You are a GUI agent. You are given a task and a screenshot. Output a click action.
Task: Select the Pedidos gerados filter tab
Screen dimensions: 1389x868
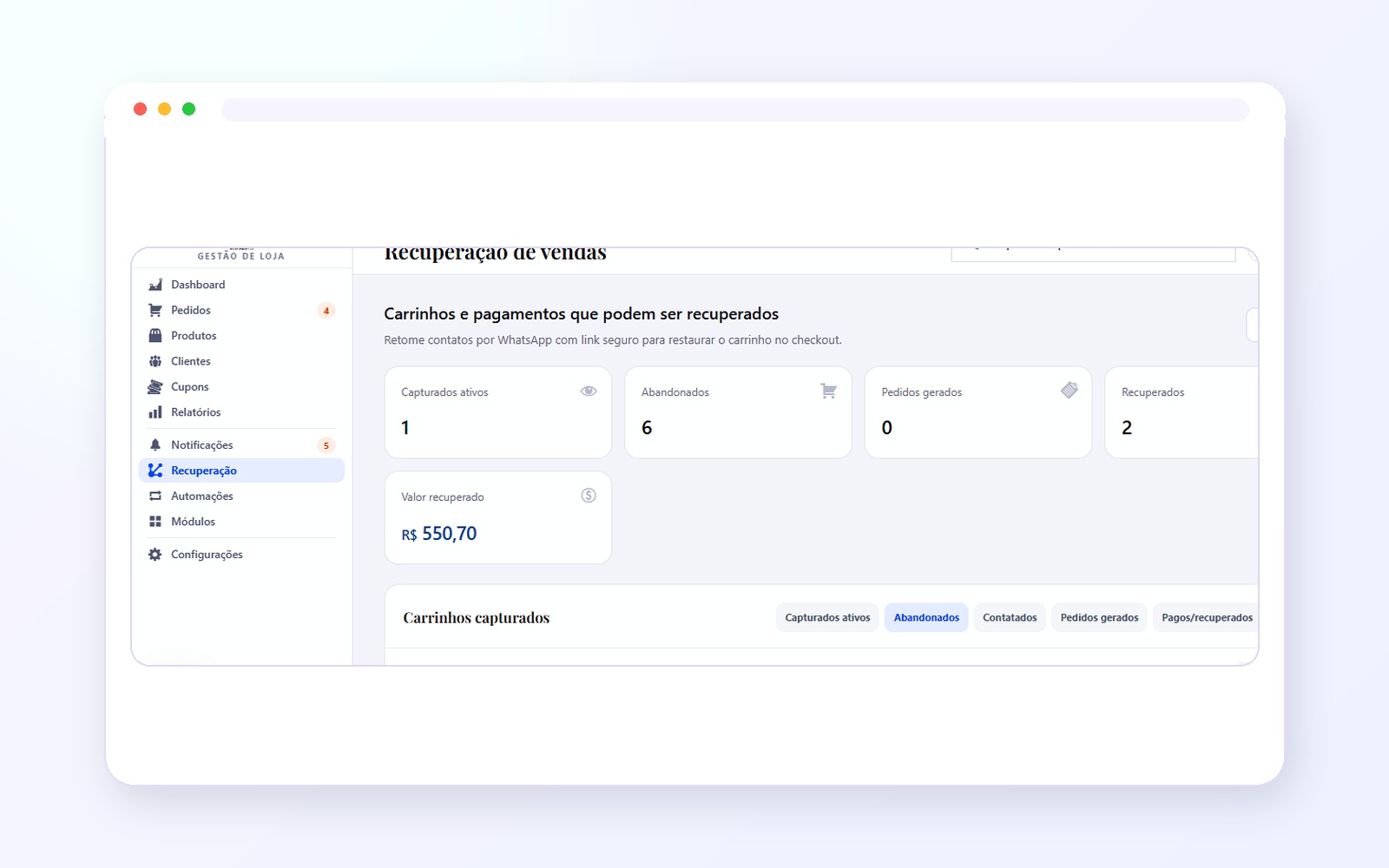1099,618
